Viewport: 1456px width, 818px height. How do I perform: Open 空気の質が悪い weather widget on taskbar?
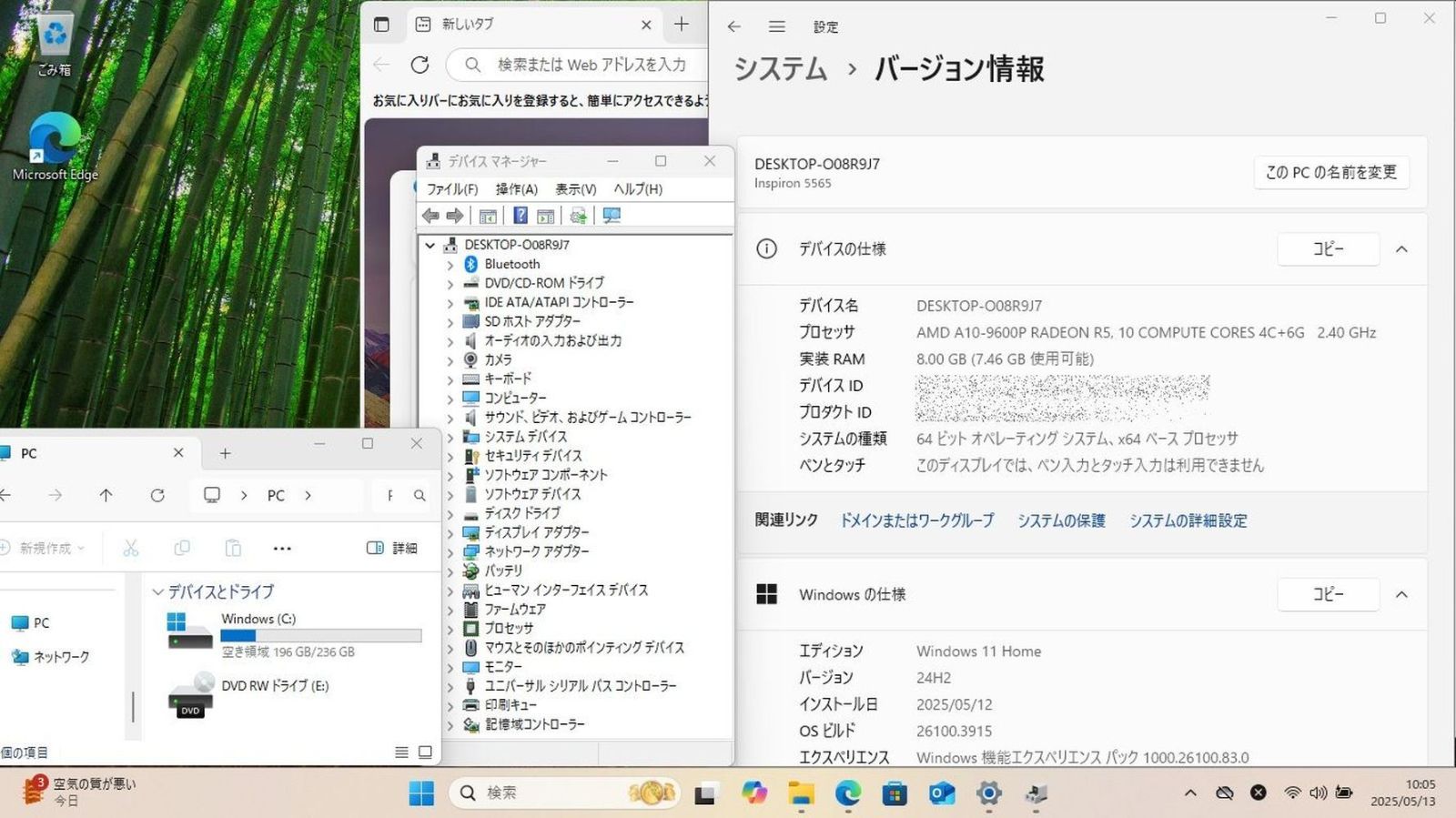pyautogui.click(x=78, y=792)
